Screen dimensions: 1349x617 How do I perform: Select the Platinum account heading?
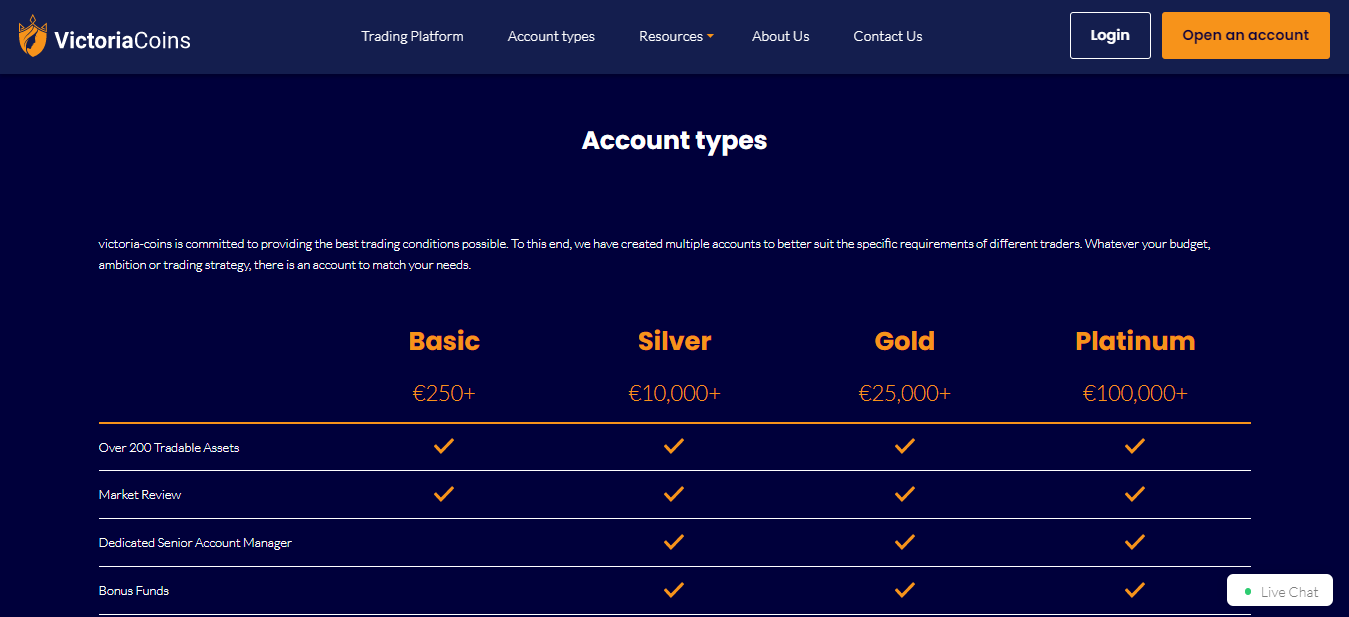[x=1135, y=341]
